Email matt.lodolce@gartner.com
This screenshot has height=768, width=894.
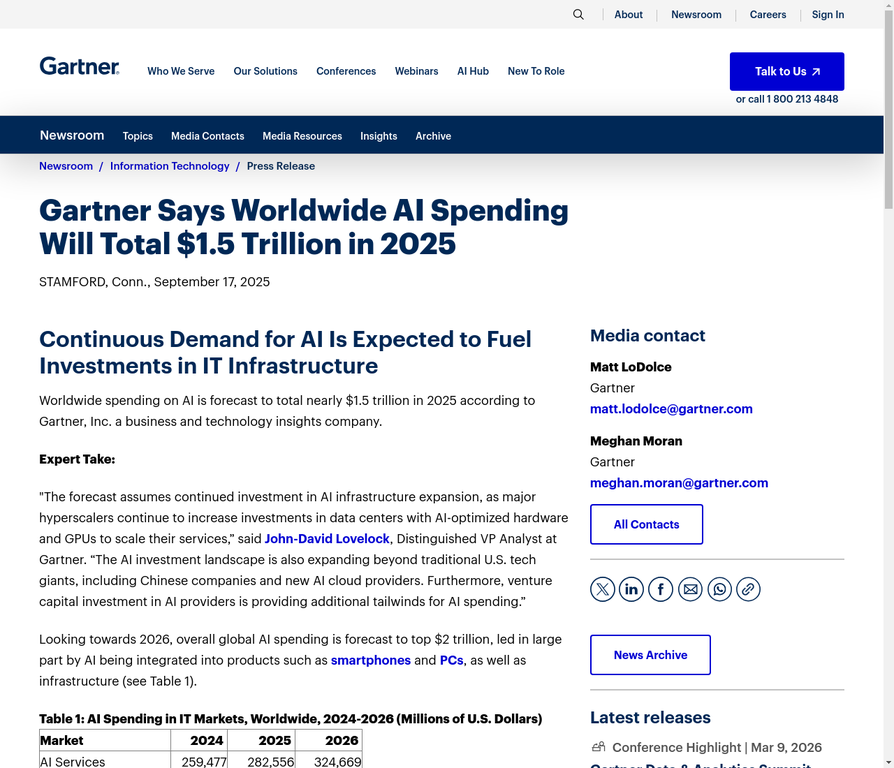pyautogui.click(x=671, y=409)
